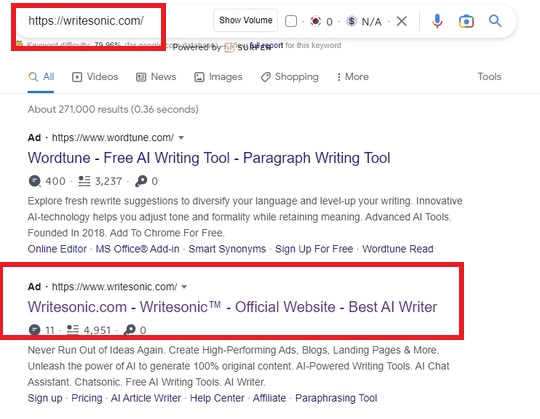Click Wordtune keyword icon showing 0

[x=141, y=181]
